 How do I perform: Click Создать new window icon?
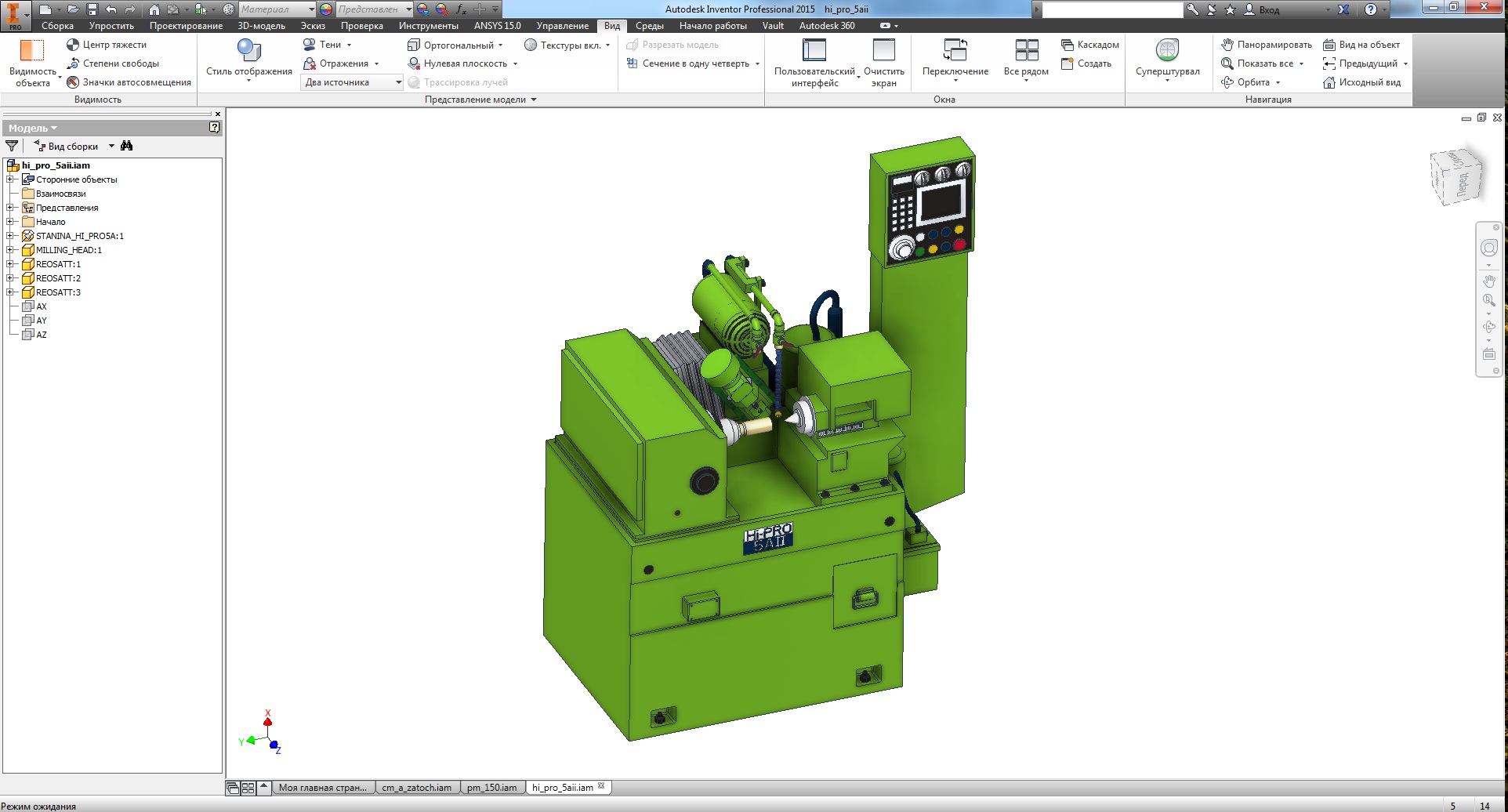pyautogui.click(x=1067, y=63)
